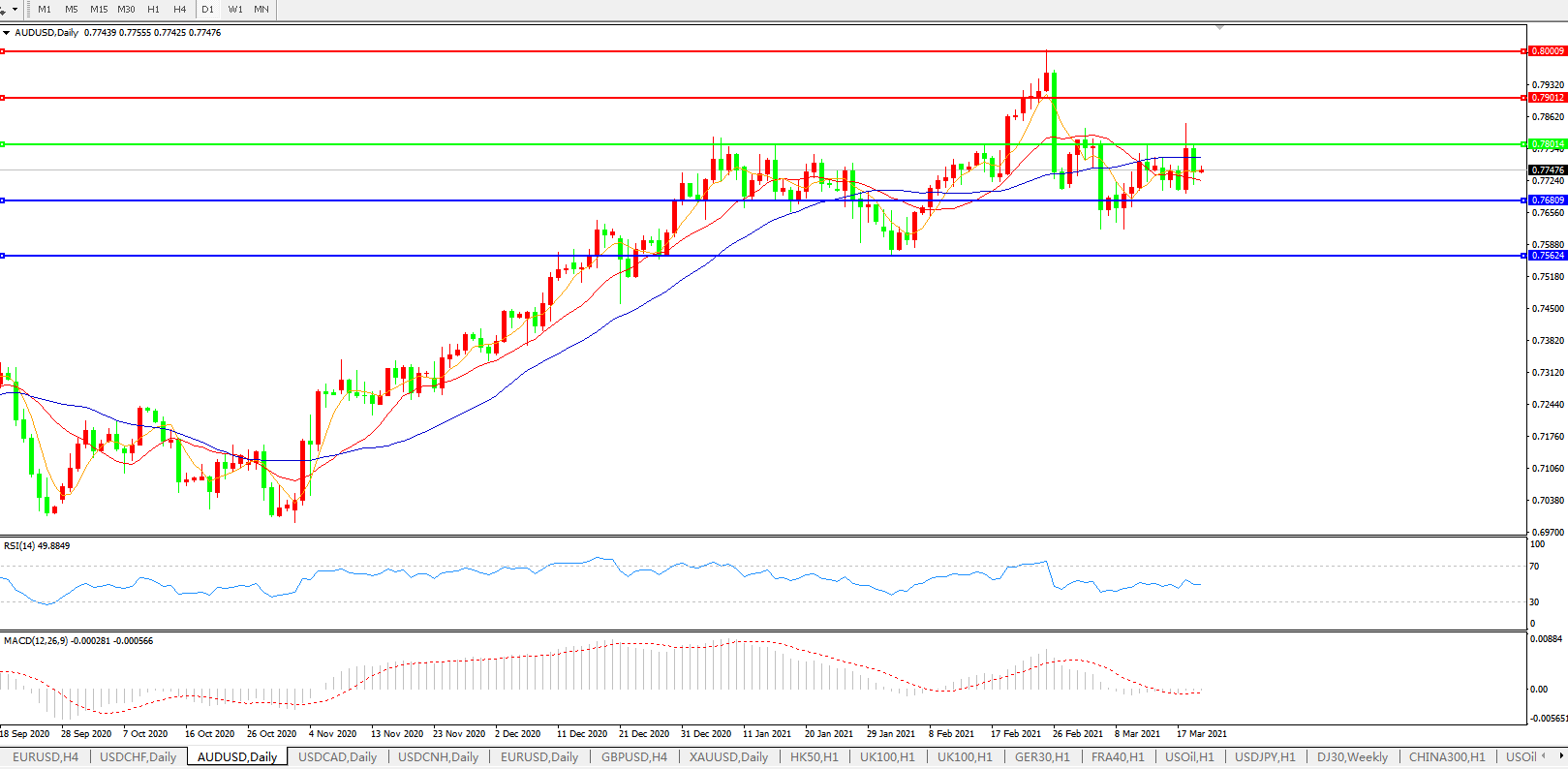Viewport: 1568px width, 769px height.
Task: Open the toolbar dropdown arrow at top-left
Action: click(x=14, y=10)
